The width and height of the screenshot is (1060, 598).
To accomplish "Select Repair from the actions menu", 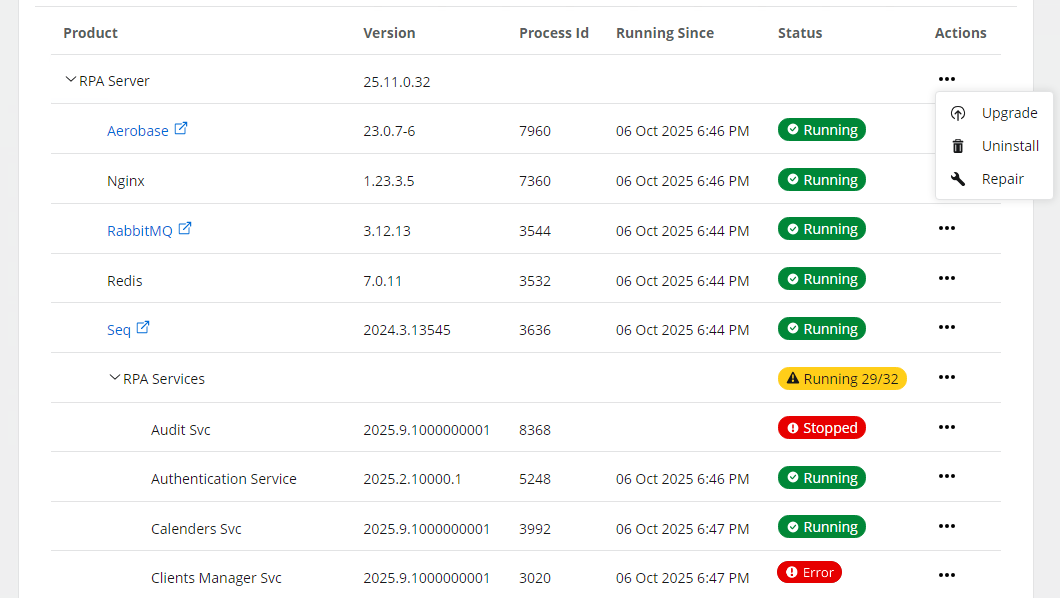I will point(1002,179).
